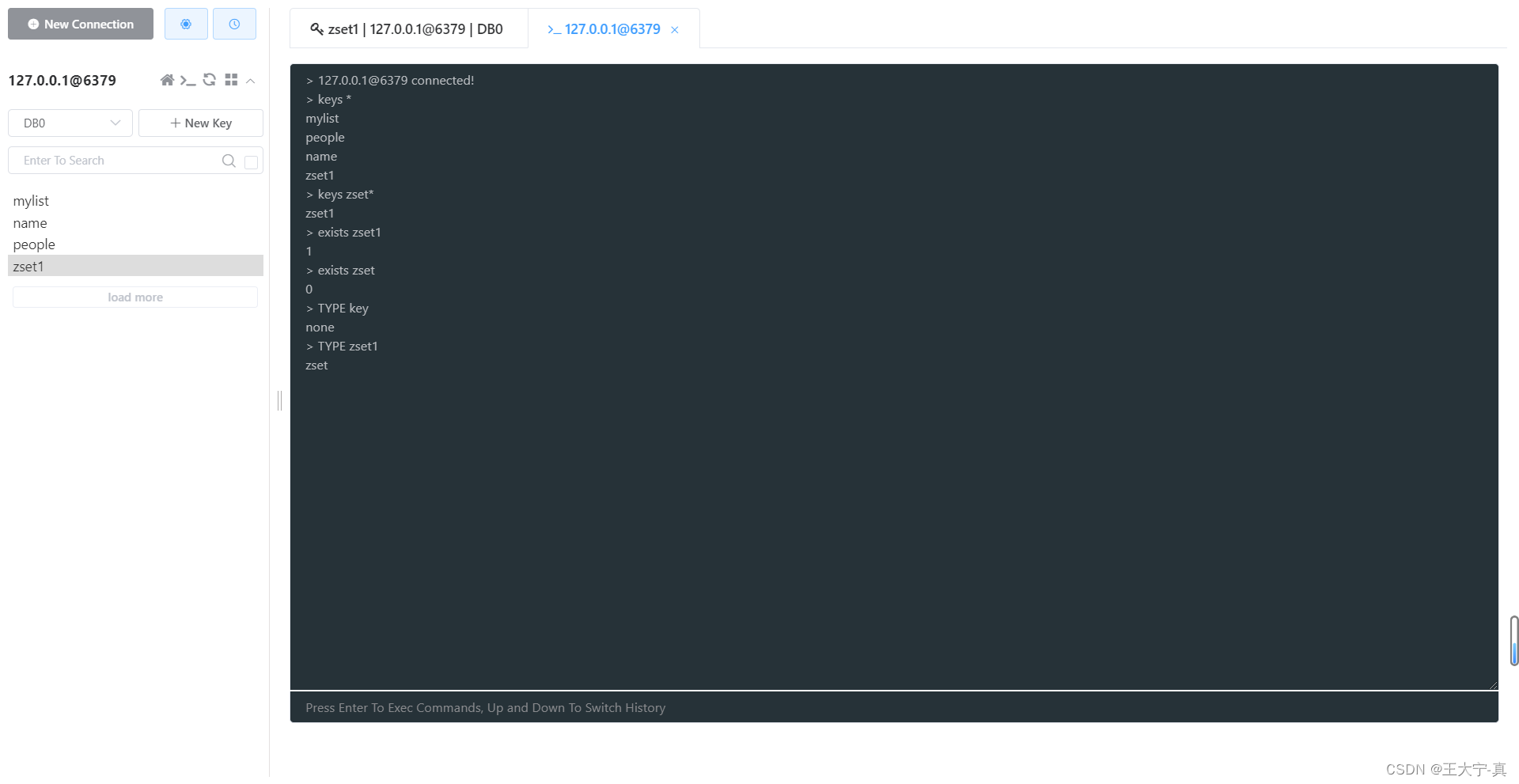Collapse the 127.0.0.1@6379 connection chevron

[x=251, y=81]
